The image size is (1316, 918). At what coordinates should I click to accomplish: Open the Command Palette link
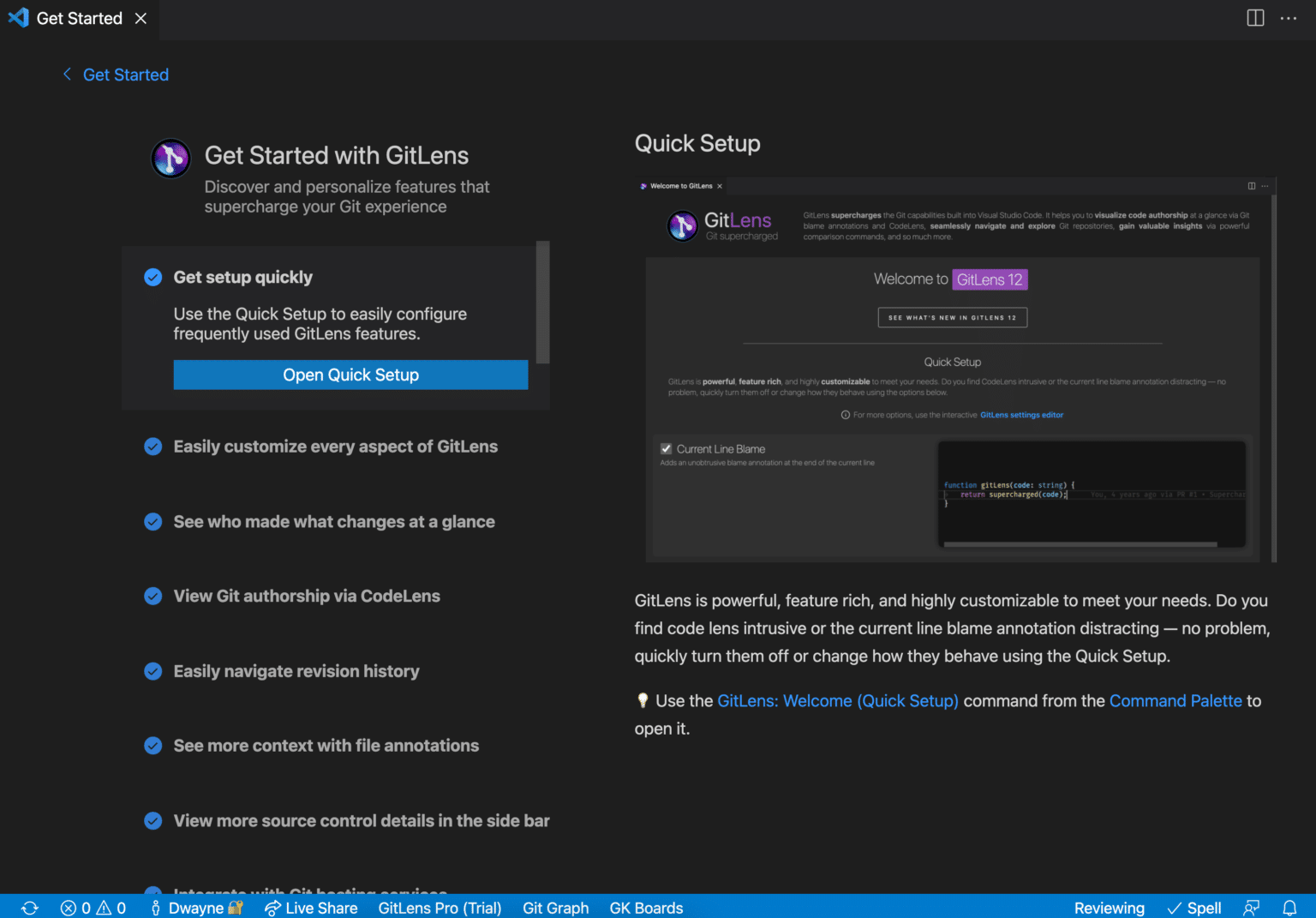coord(1175,700)
